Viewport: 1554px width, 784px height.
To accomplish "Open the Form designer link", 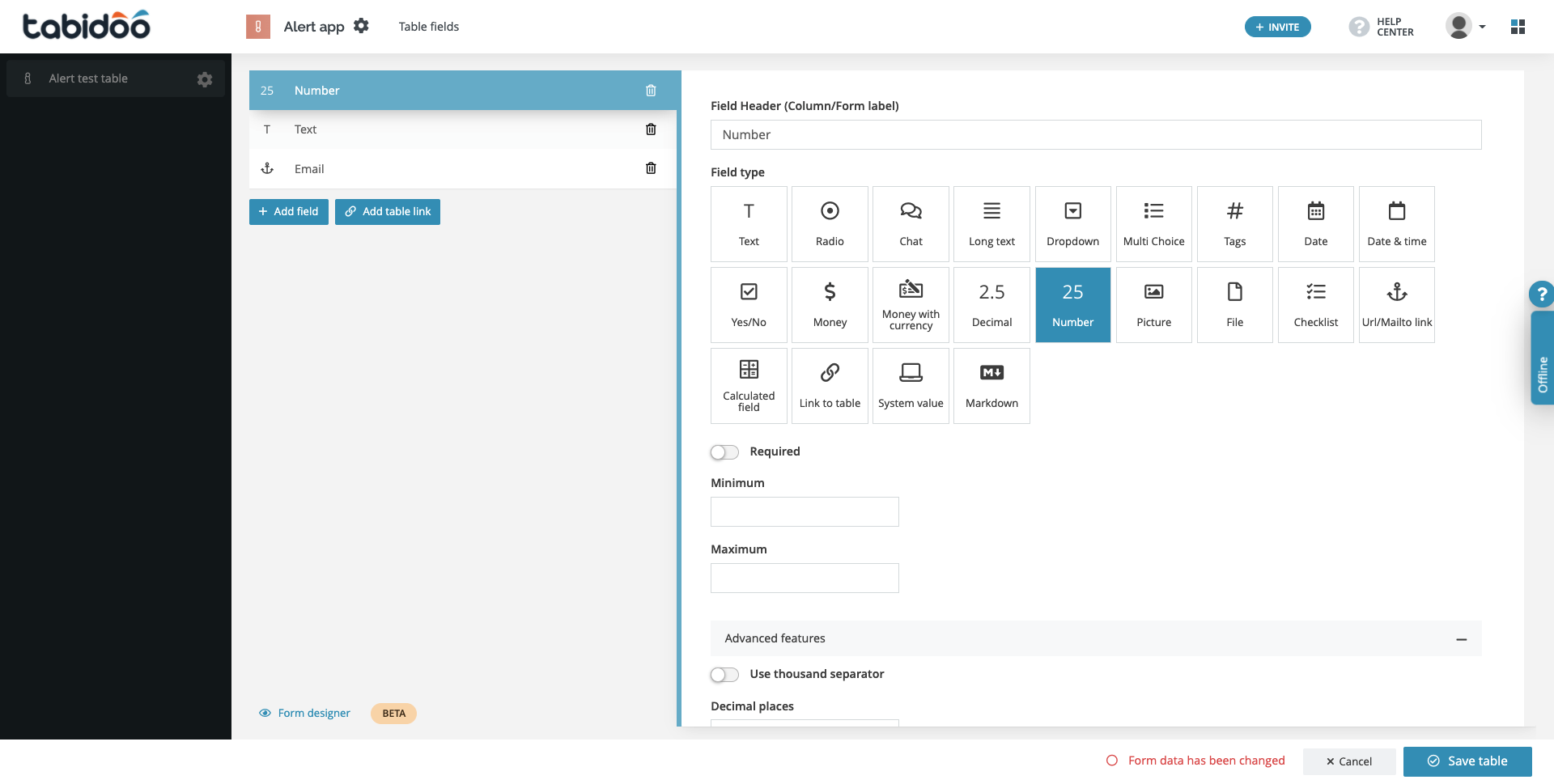I will pyautogui.click(x=304, y=713).
